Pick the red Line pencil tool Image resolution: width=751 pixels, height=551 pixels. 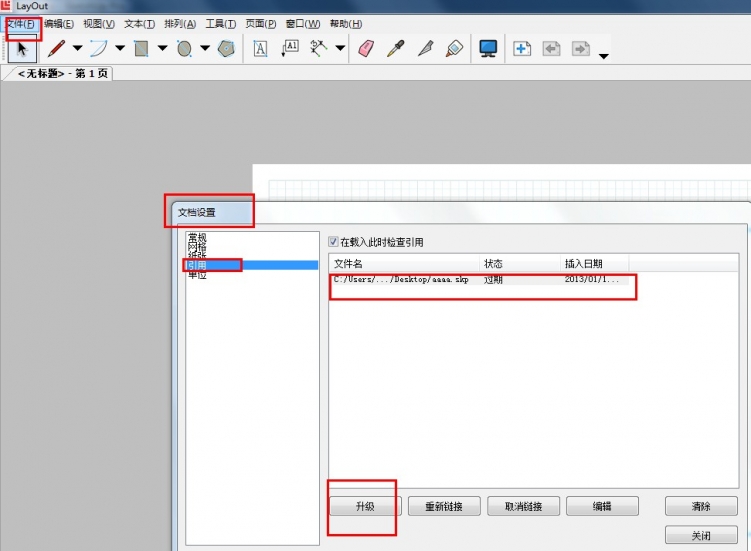coord(57,48)
